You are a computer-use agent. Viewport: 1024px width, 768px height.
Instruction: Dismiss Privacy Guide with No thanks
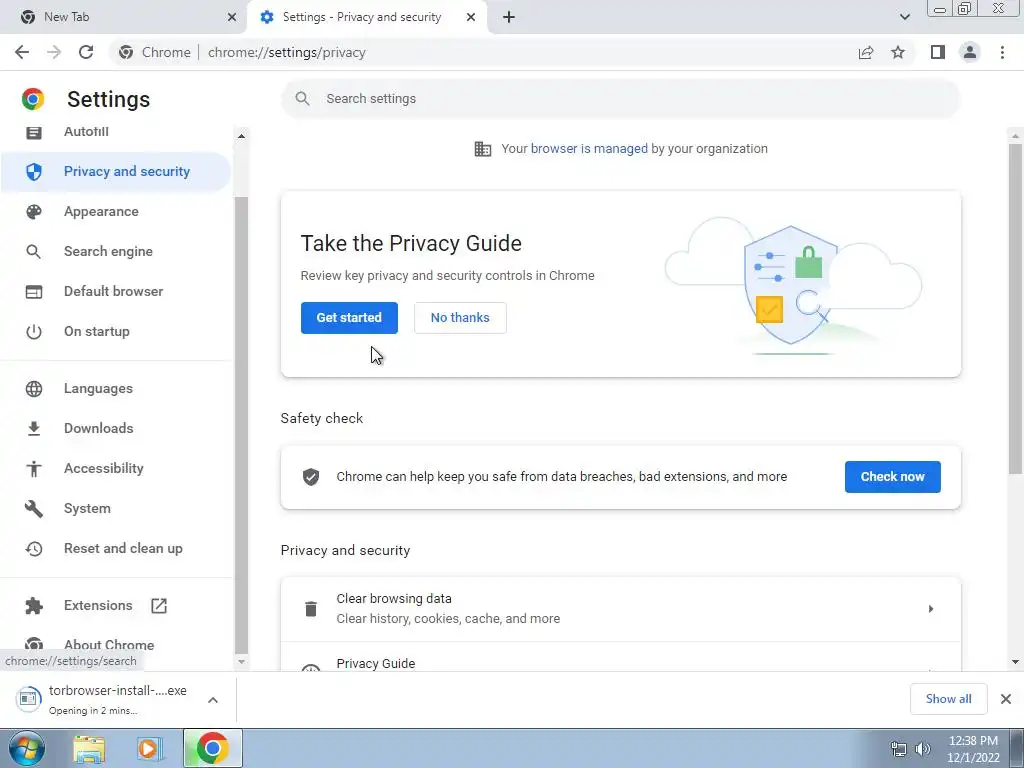click(x=460, y=318)
